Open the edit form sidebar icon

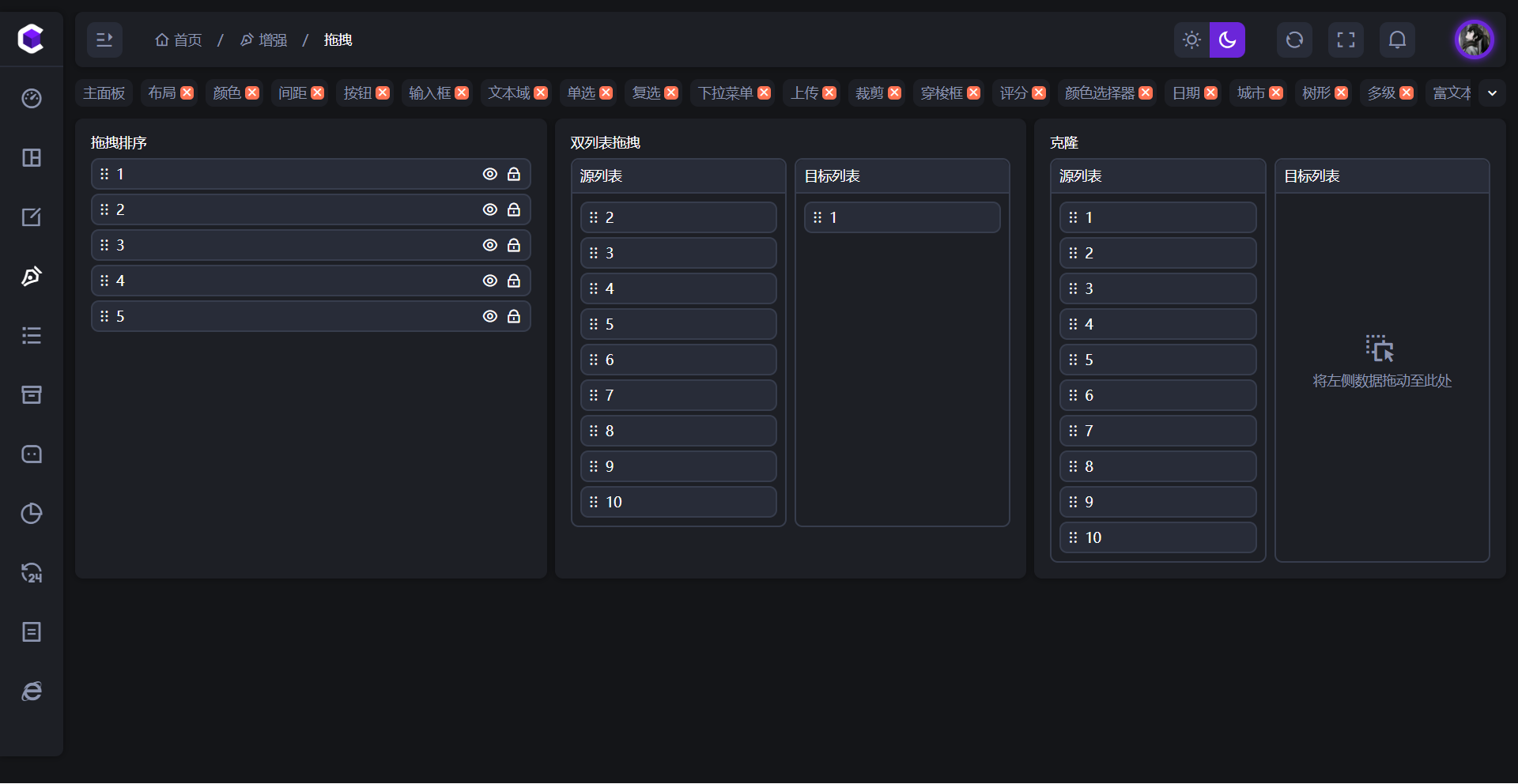point(32,217)
